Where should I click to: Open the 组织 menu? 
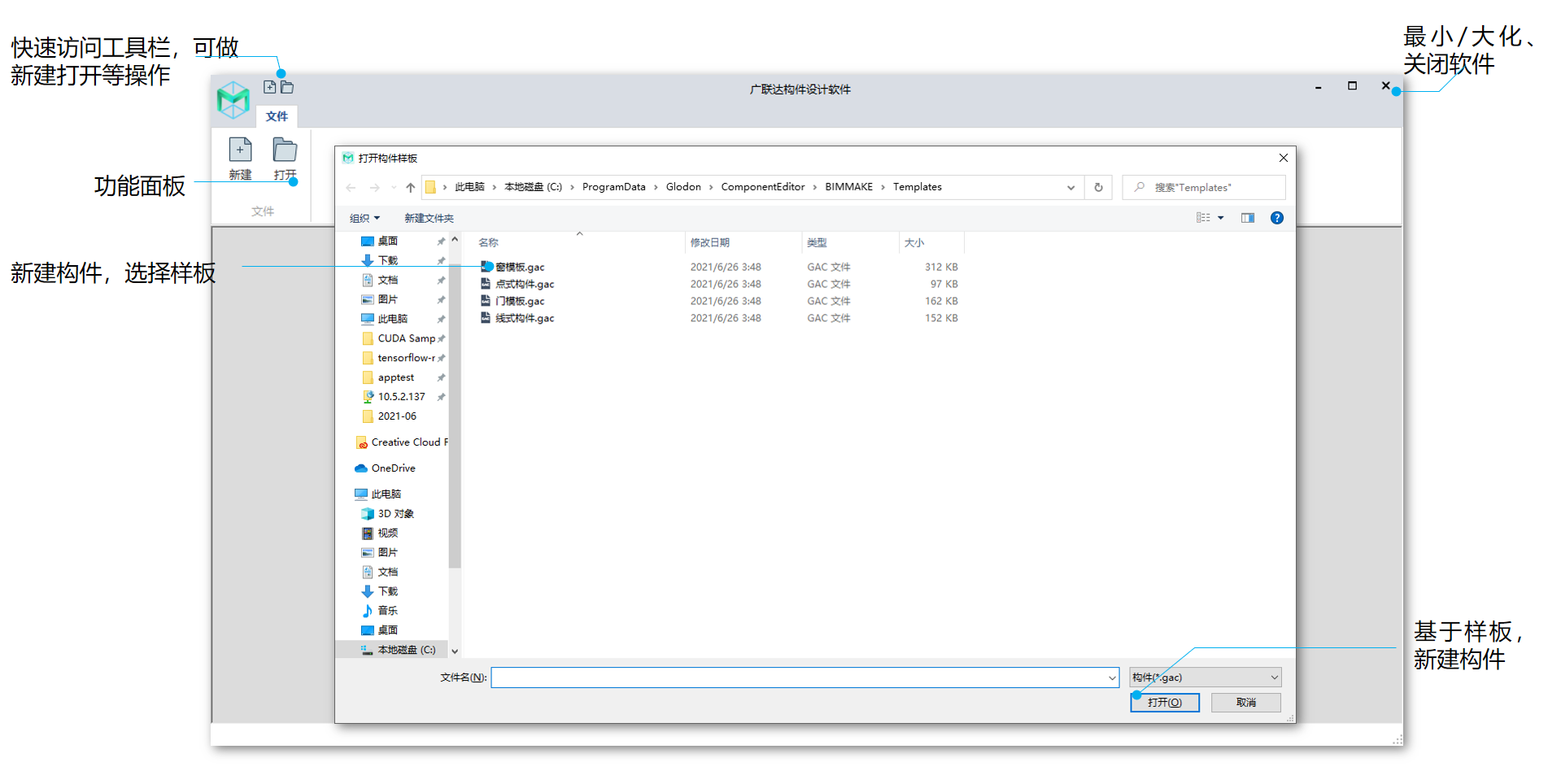click(x=364, y=218)
